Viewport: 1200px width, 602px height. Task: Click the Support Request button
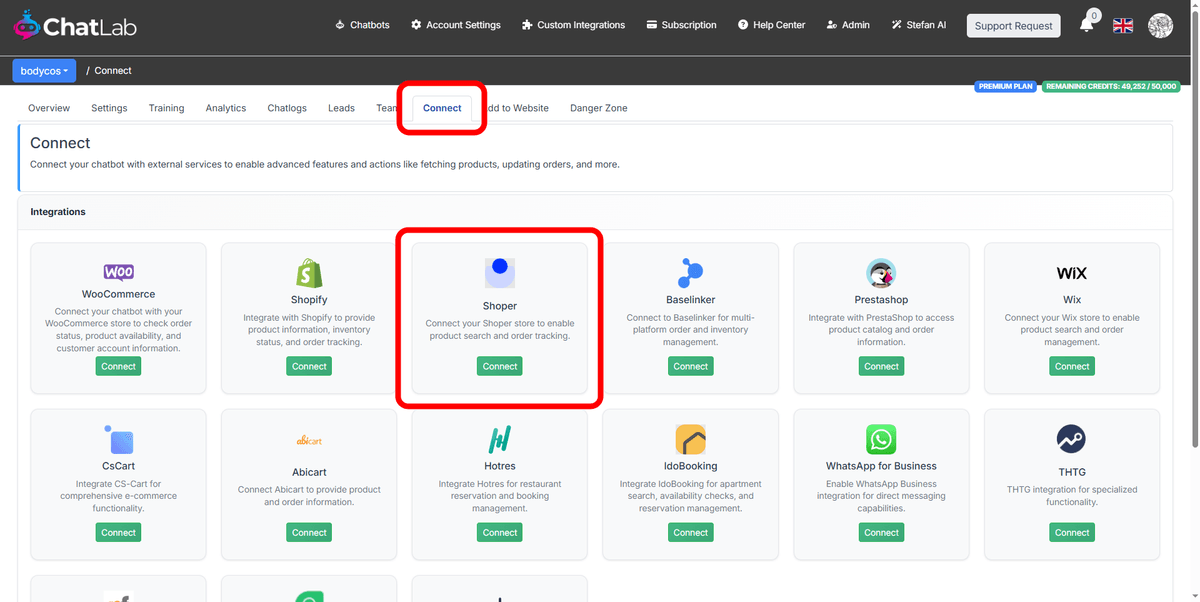[1013, 25]
